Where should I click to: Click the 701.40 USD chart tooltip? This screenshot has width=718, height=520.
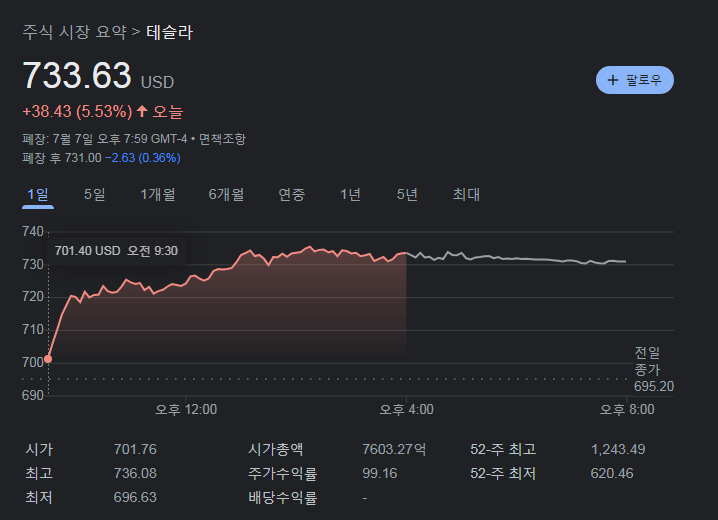tap(116, 251)
